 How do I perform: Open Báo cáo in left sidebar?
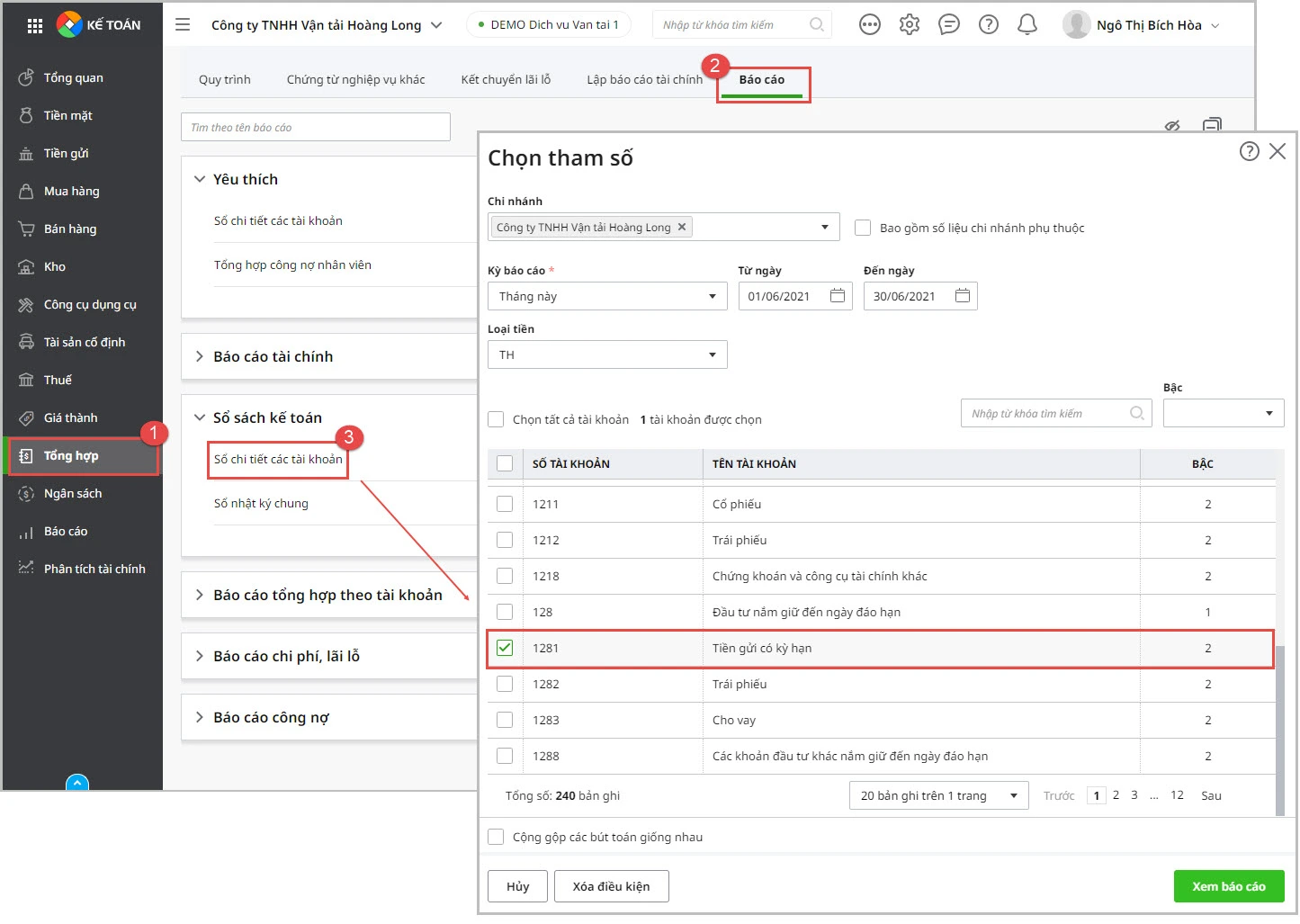pos(66,532)
